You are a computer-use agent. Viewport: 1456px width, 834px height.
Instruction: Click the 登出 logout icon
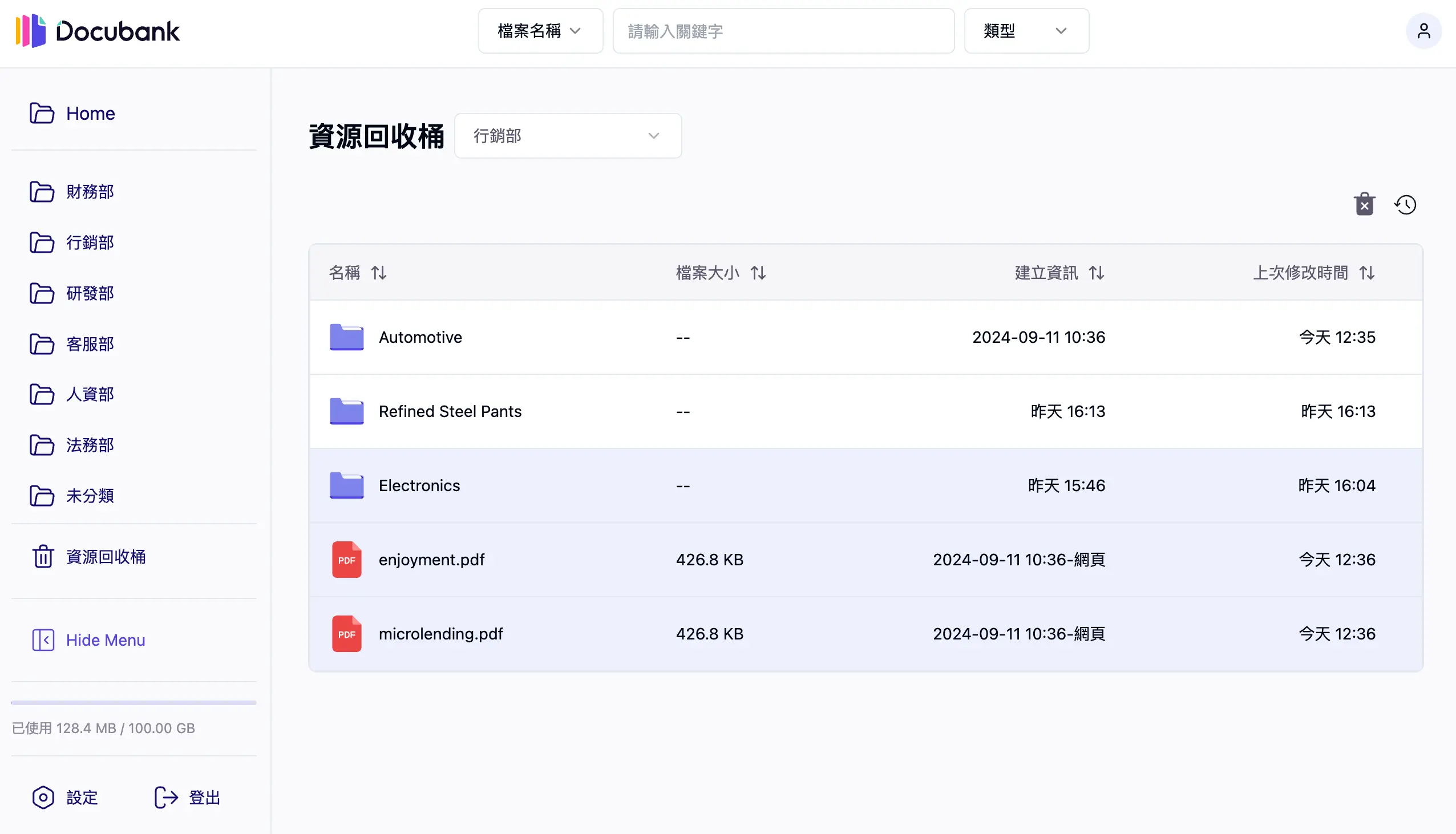click(165, 797)
